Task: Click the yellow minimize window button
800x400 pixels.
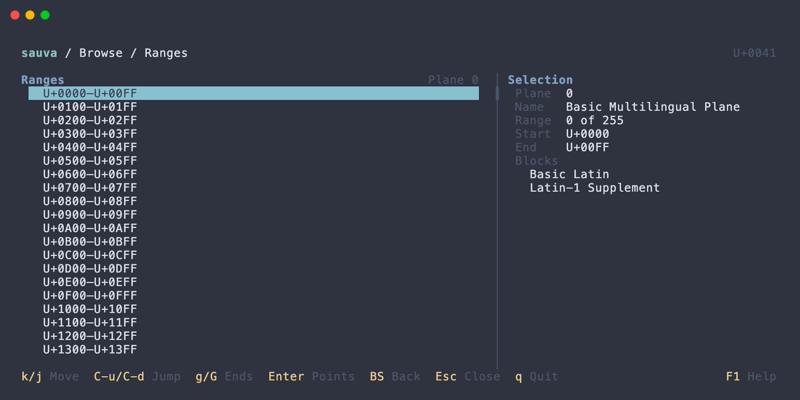Action: [x=30, y=15]
